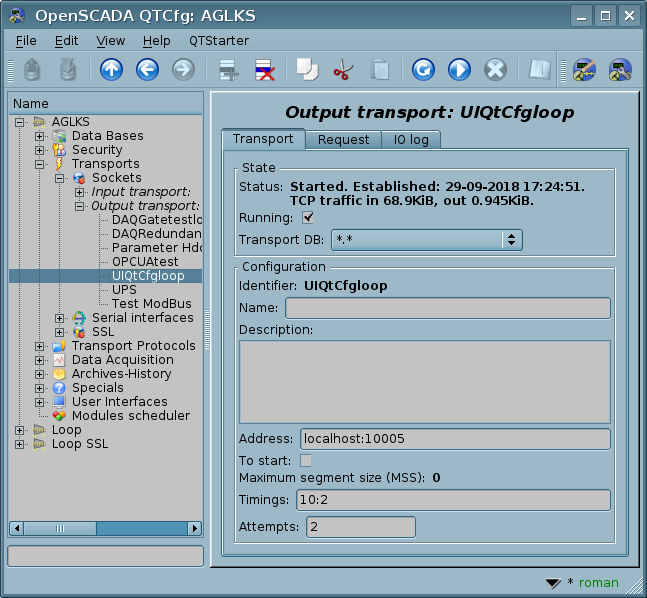This screenshot has width=647, height=598.
Task: Click the status bar down-arrow indicator
Action: pos(553,583)
